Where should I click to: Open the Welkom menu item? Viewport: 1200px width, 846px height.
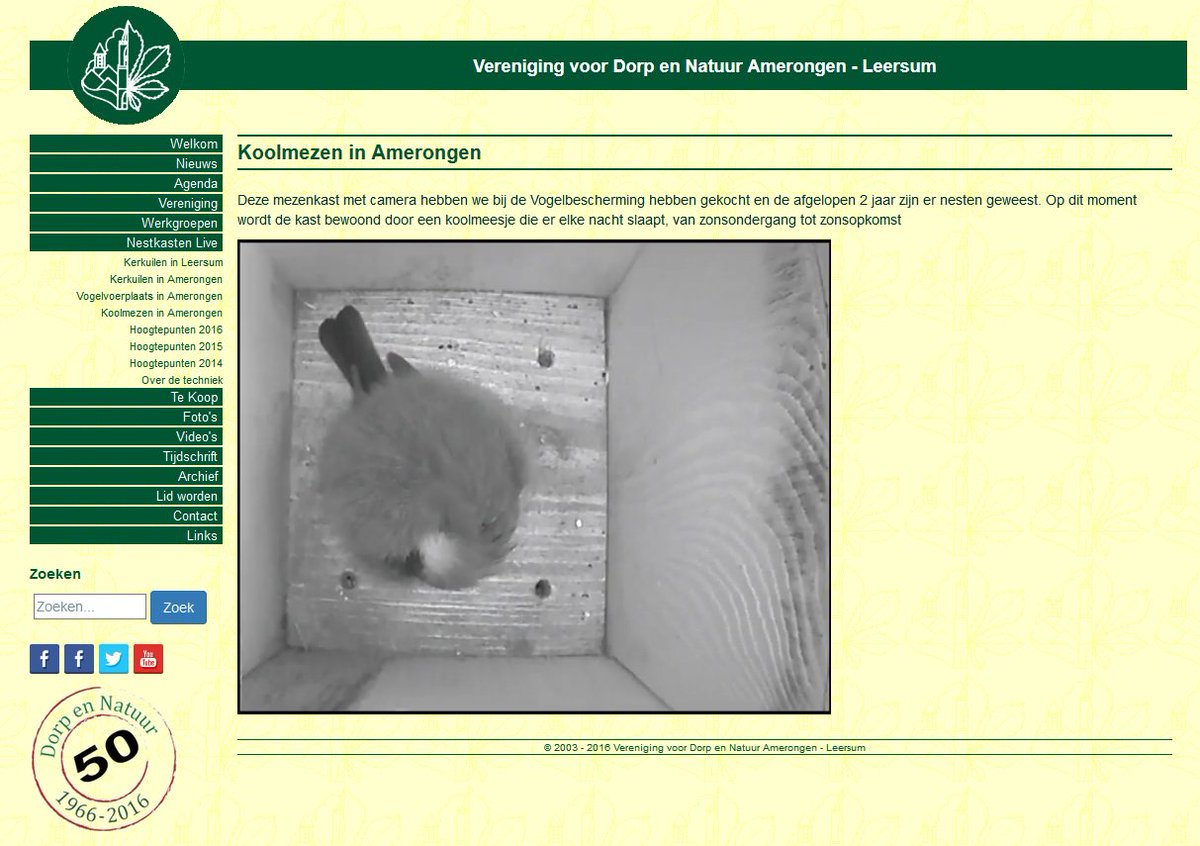pyautogui.click(x=126, y=144)
